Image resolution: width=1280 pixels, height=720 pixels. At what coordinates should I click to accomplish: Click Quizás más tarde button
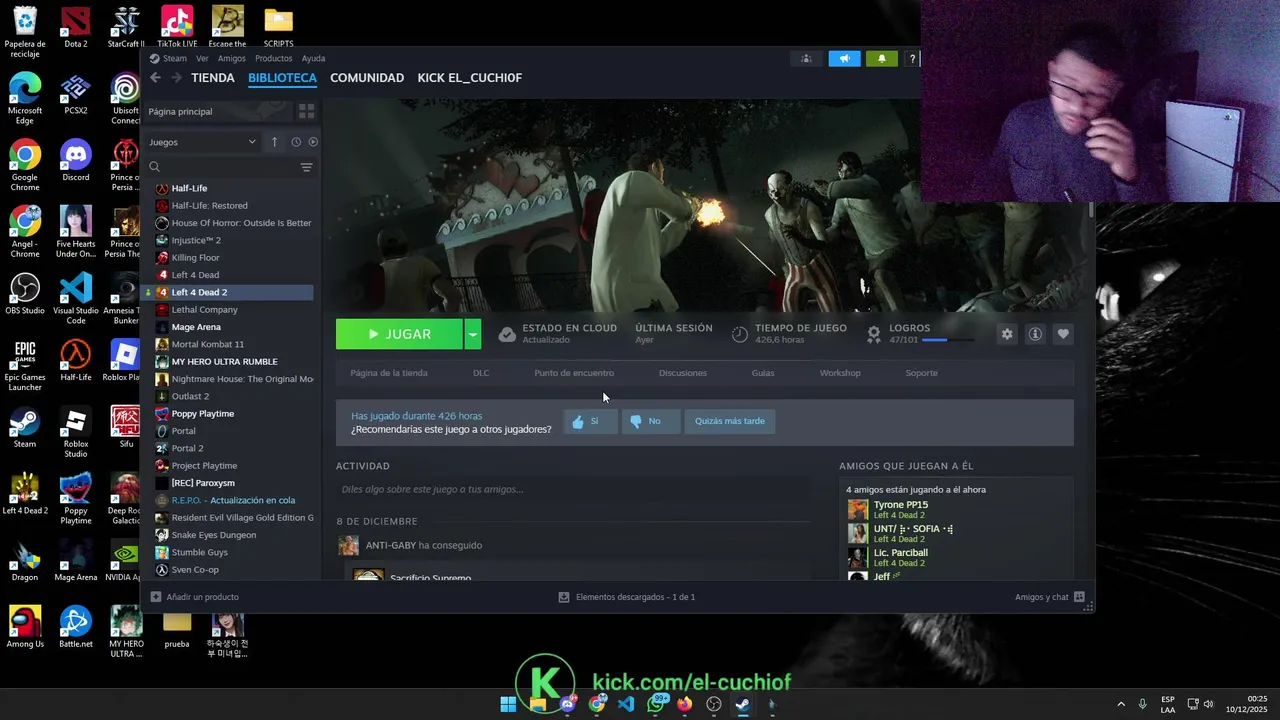(x=729, y=421)
